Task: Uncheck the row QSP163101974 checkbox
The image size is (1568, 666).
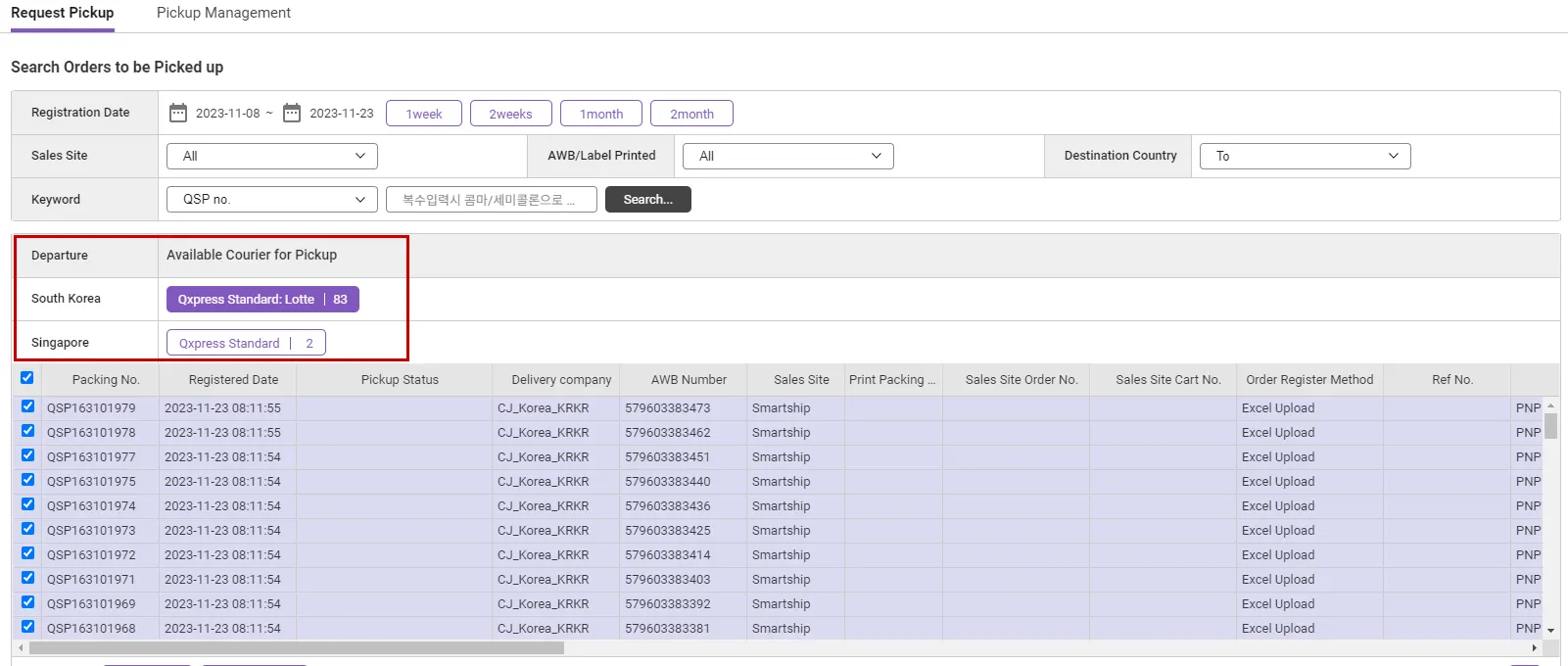Action: coord(27,504)
